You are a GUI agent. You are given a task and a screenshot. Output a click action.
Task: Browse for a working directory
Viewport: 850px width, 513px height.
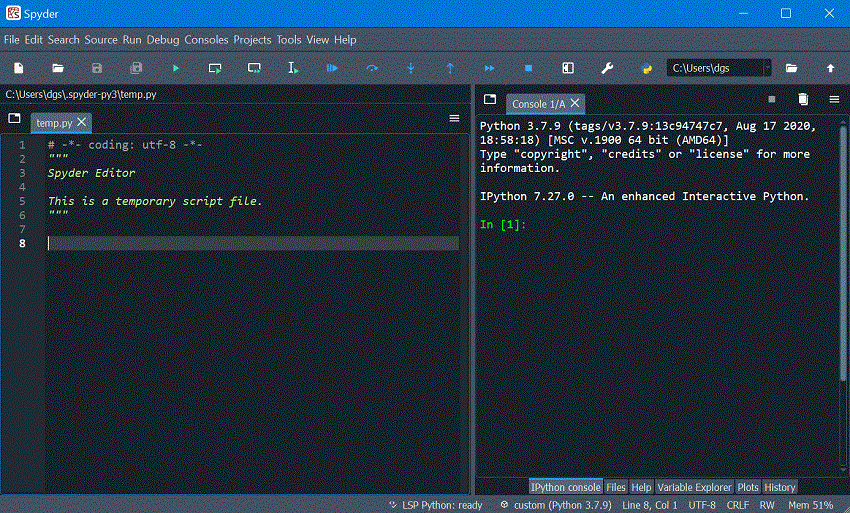point(791,68)
